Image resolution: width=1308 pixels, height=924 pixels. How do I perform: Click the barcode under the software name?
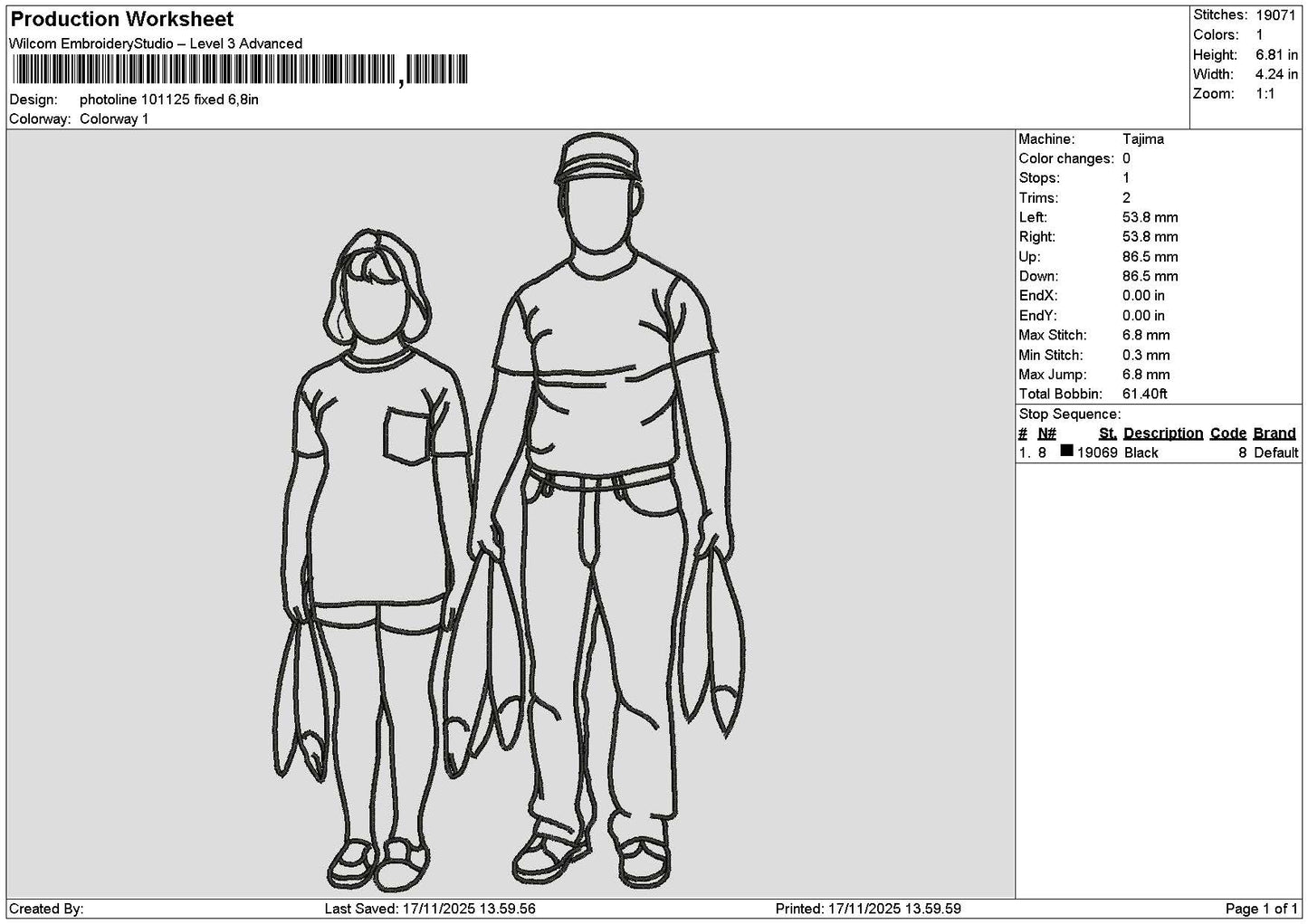(239, 70)
